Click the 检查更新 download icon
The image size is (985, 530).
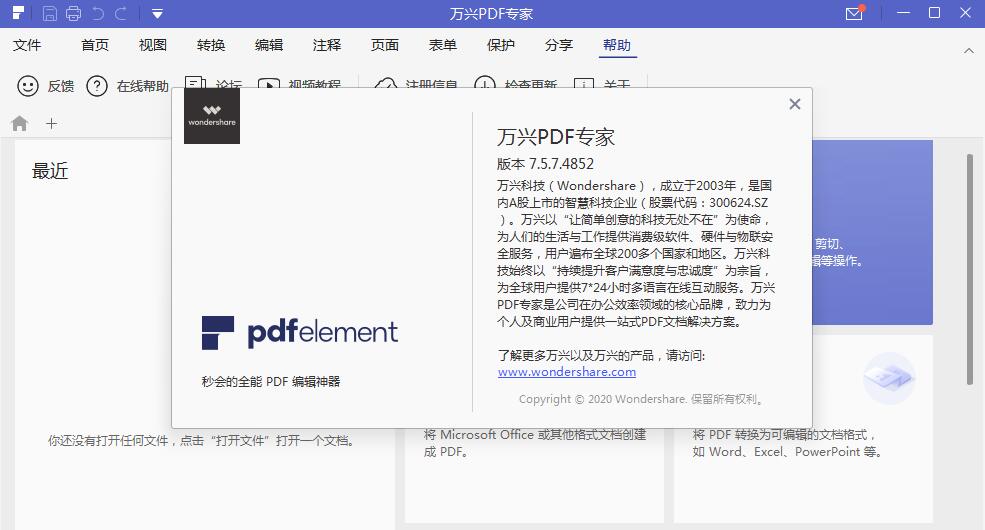485,82
